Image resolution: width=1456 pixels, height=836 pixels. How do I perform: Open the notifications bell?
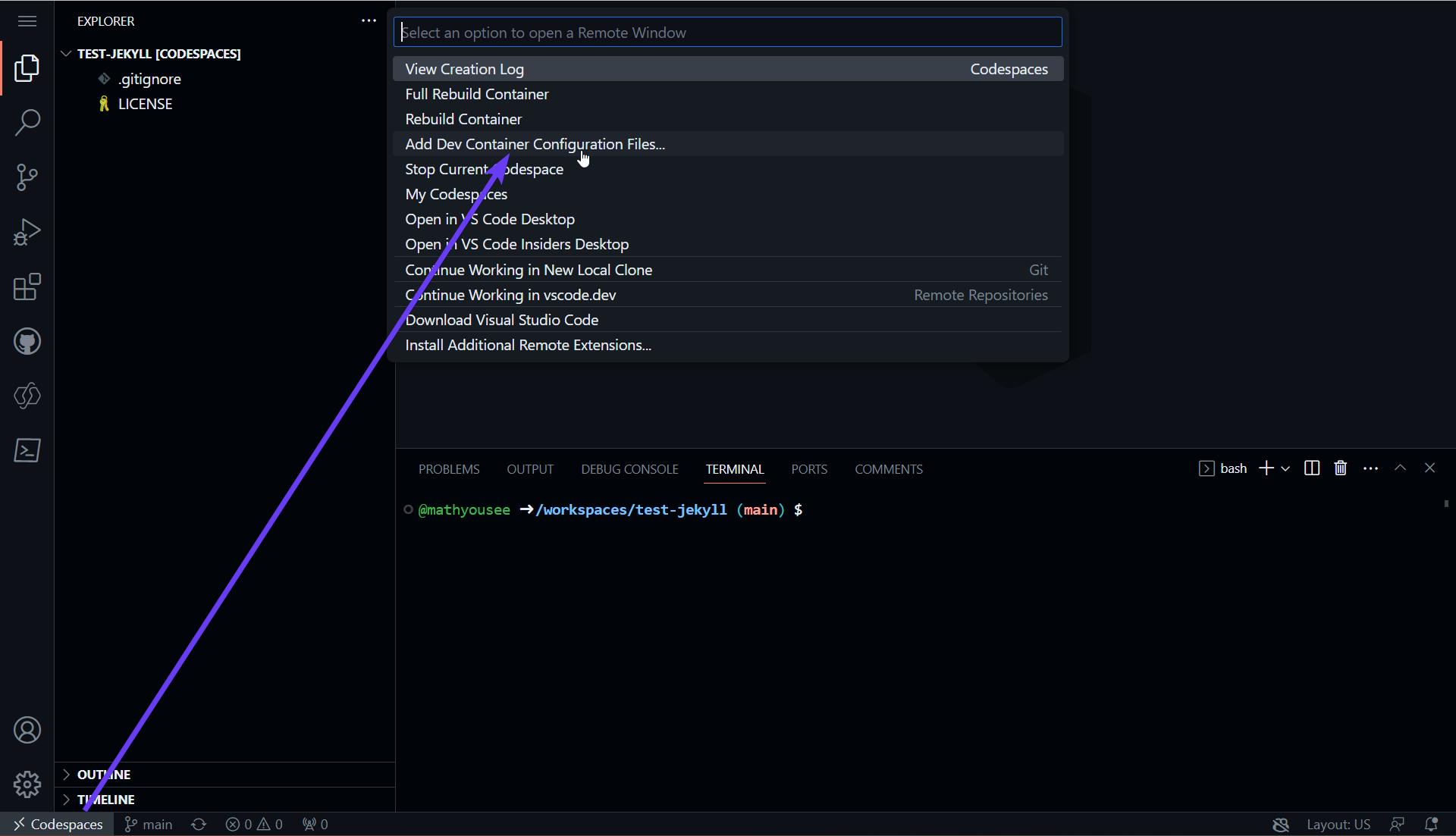coord(1432,824)
